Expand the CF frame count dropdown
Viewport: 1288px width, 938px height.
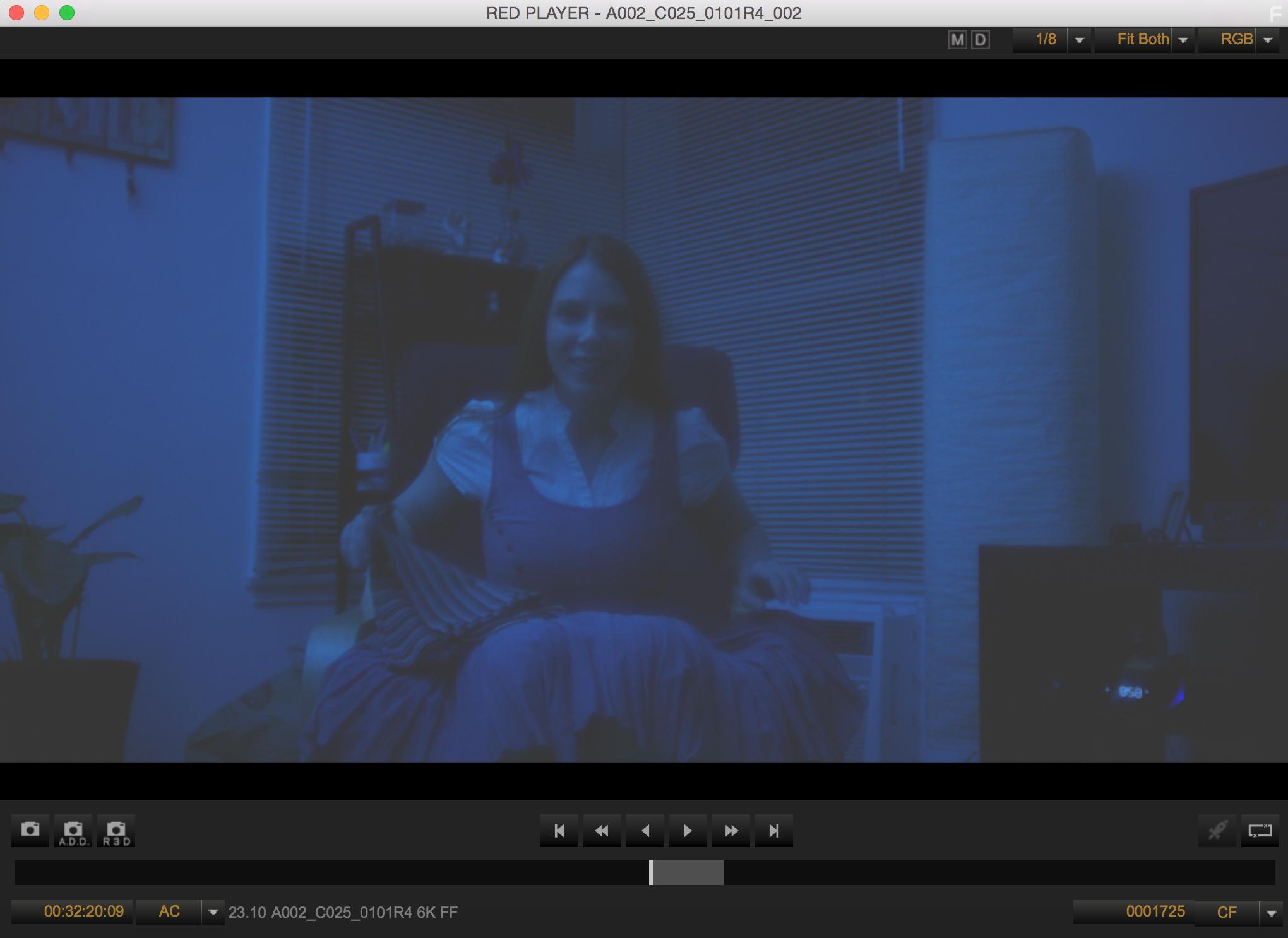coord(1271,913)
